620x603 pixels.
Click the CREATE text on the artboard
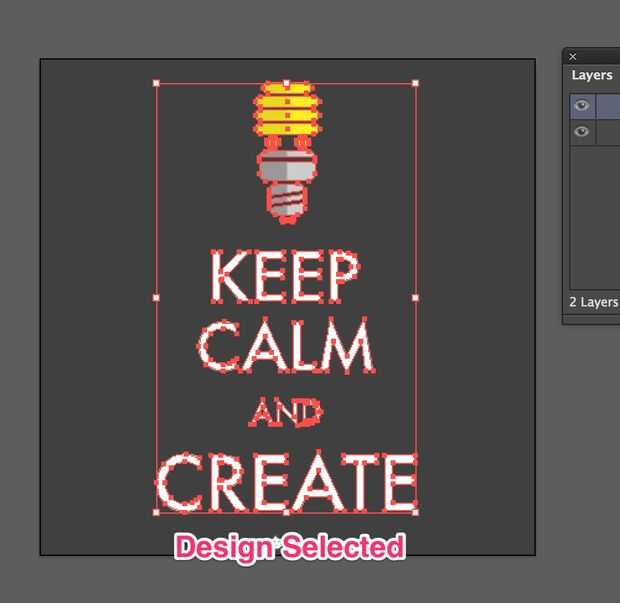(x=286, y=483)
